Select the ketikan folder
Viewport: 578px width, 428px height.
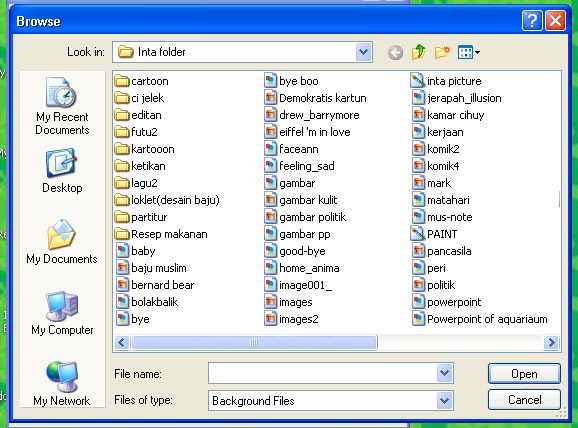coord(140,166)
